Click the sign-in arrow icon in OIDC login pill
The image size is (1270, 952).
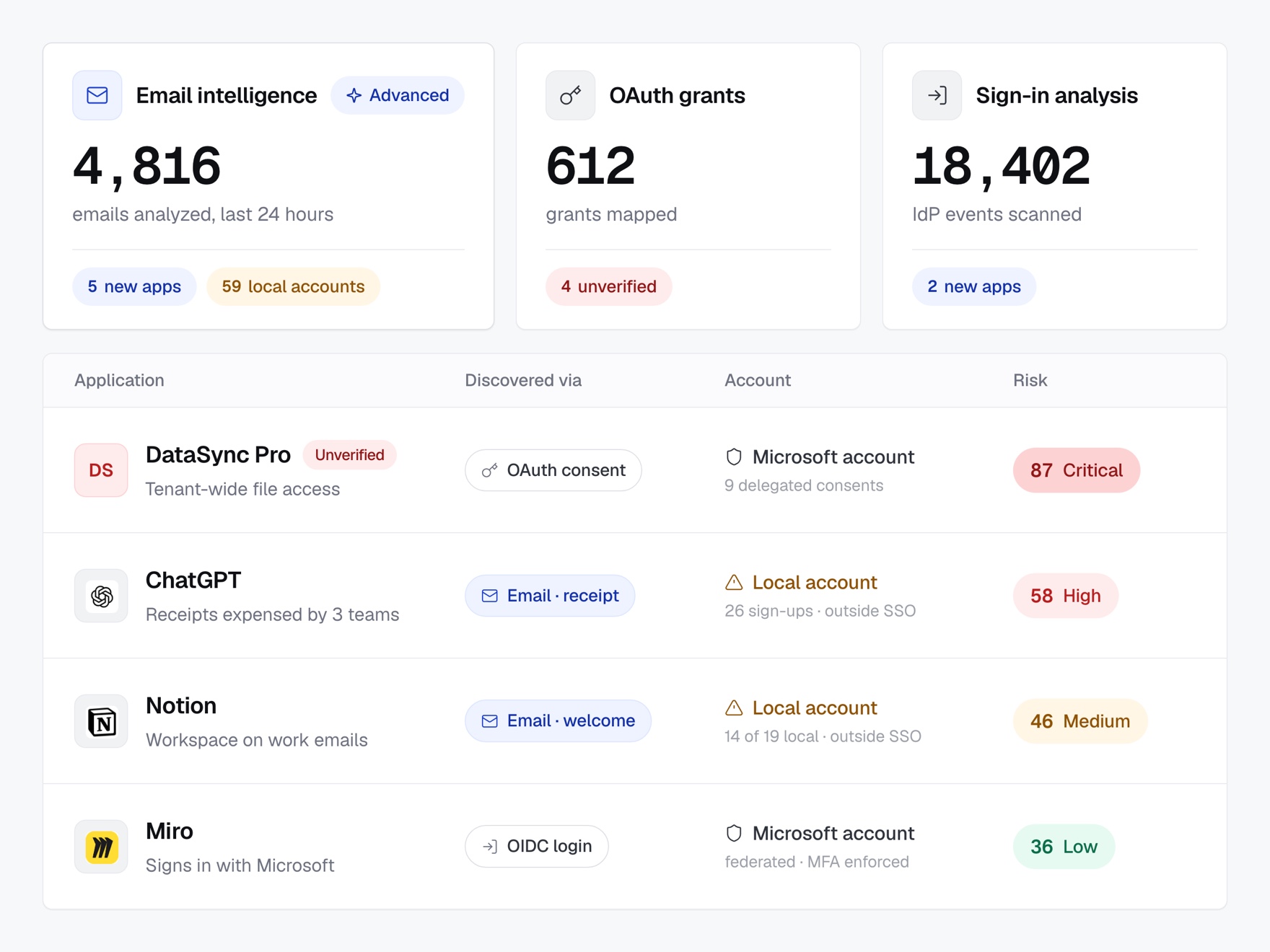[490, 846]
